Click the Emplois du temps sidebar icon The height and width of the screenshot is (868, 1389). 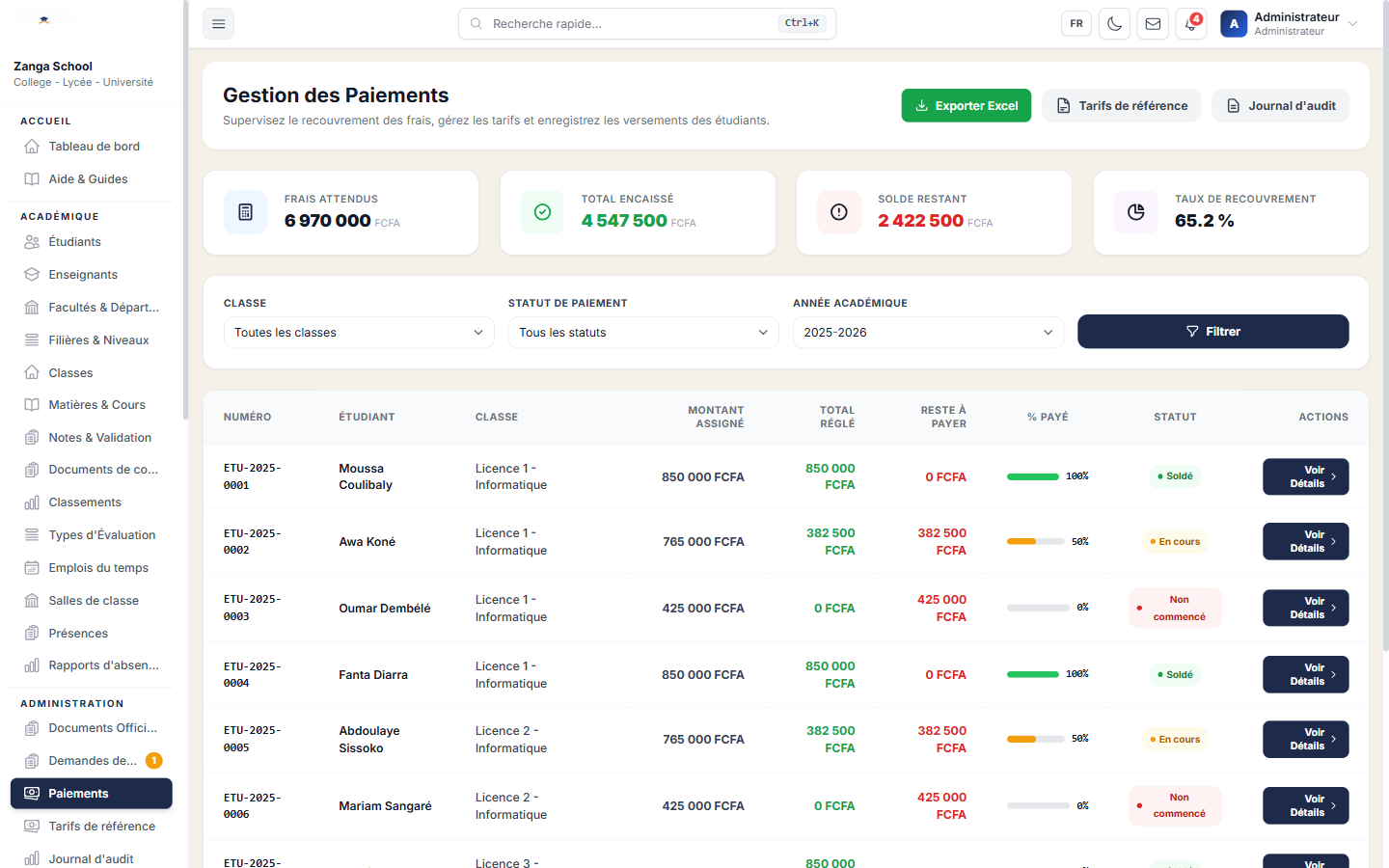click(32, 568)
